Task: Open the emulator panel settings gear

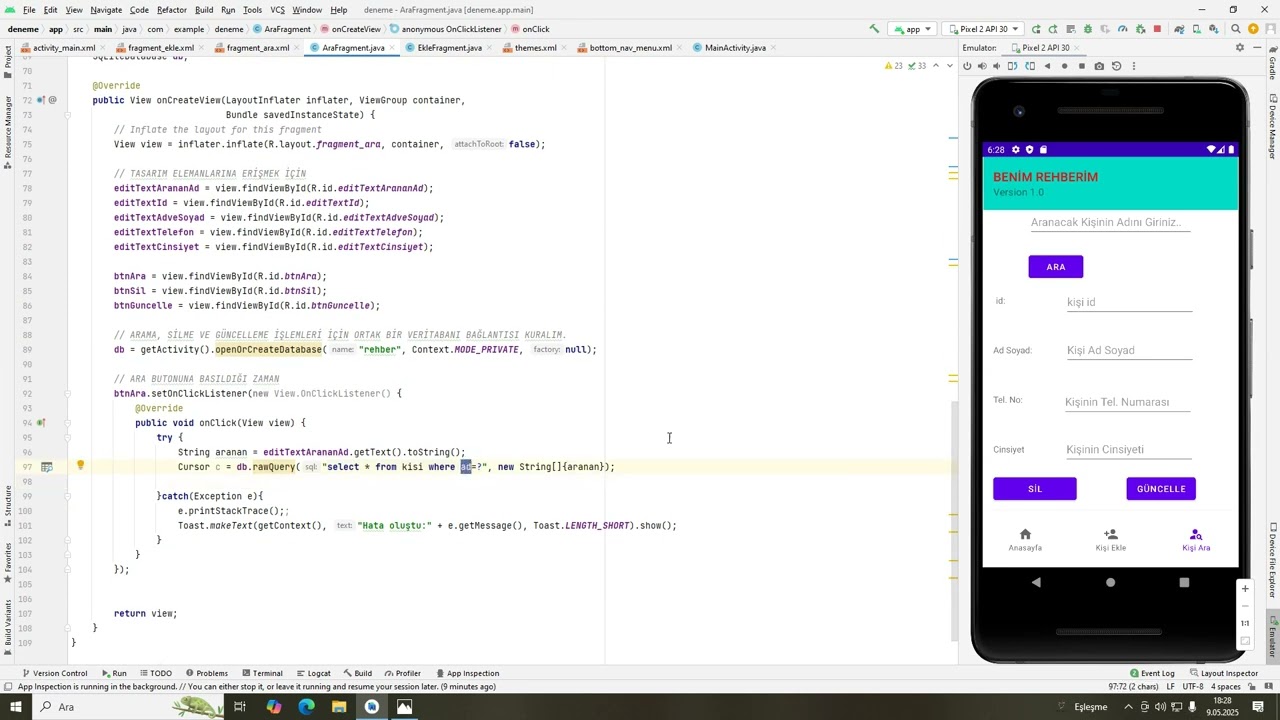Action: [x=1240, y=48]
